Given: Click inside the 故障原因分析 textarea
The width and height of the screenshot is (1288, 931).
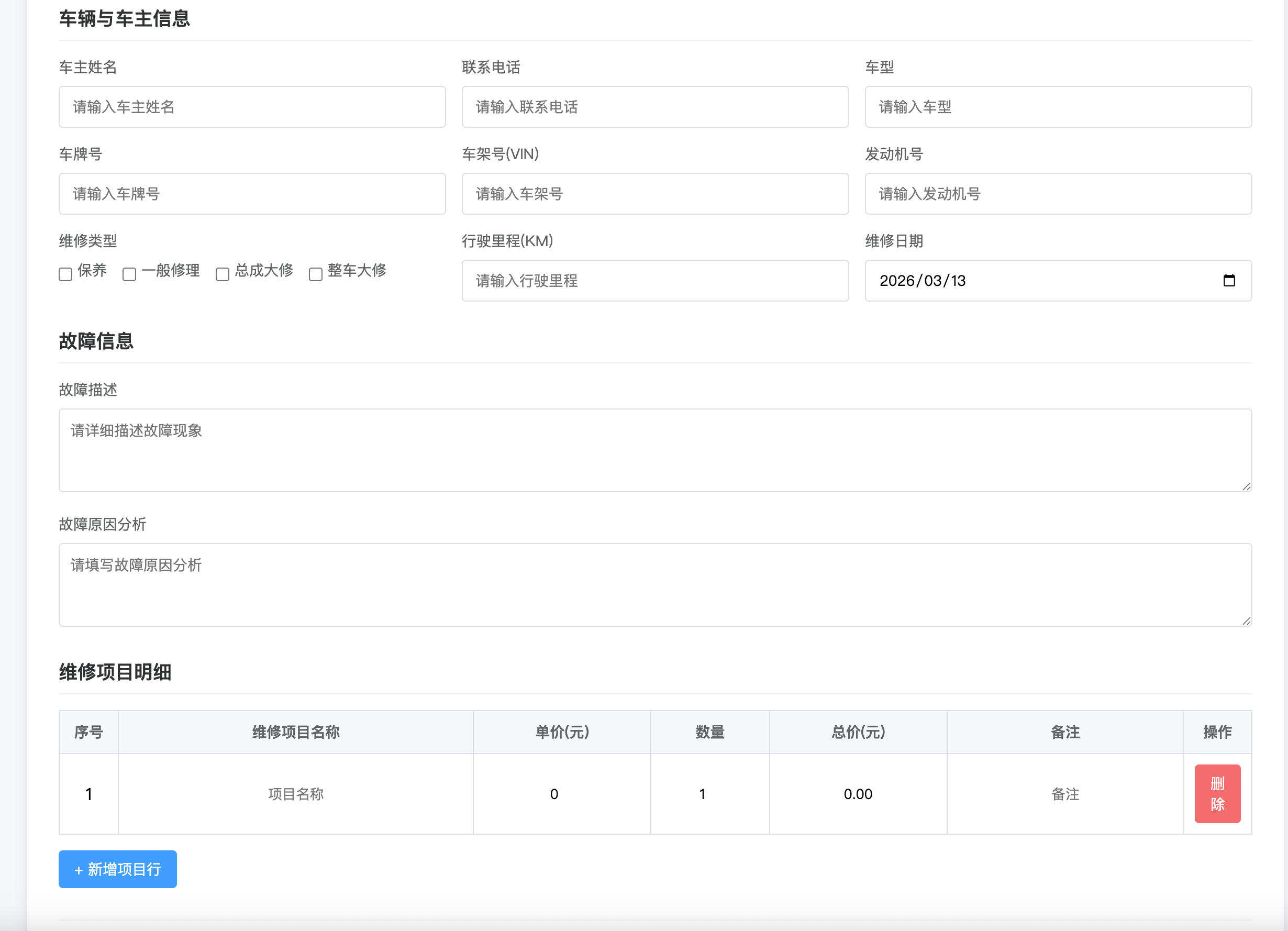Looking at the screenshot, I should 653,585.
